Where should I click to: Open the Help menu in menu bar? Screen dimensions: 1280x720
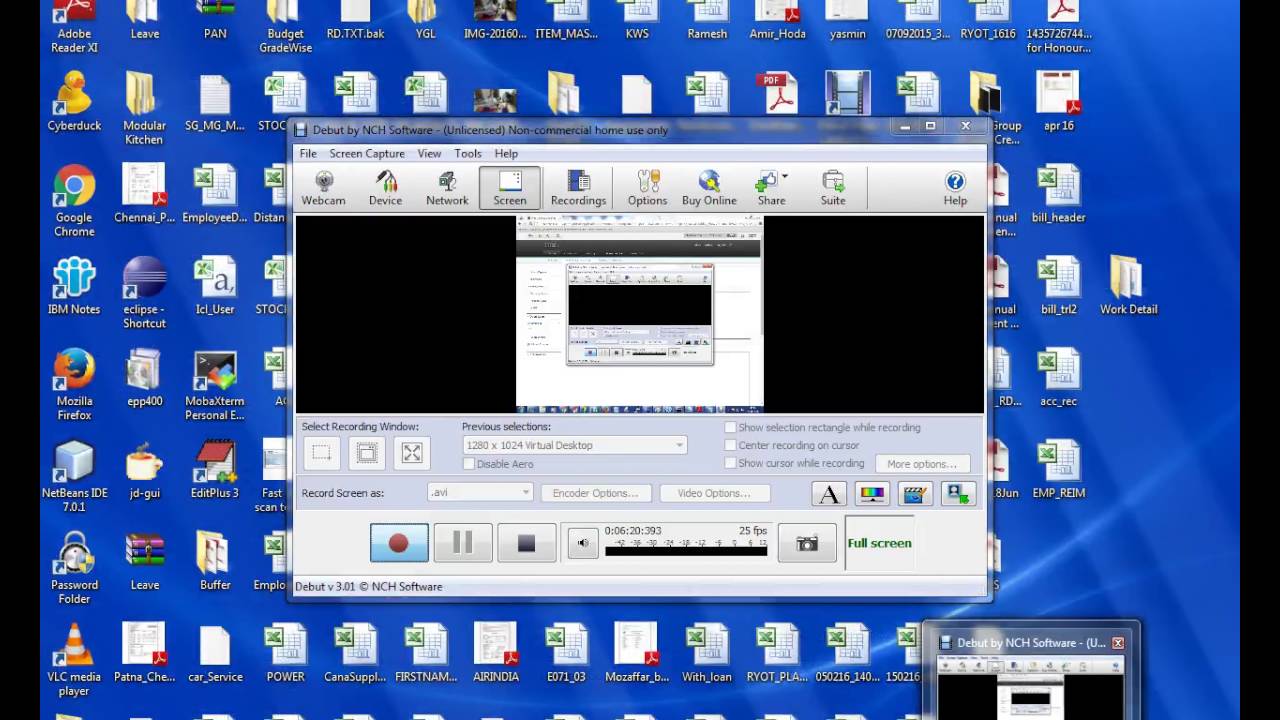(x=506, y=153)
